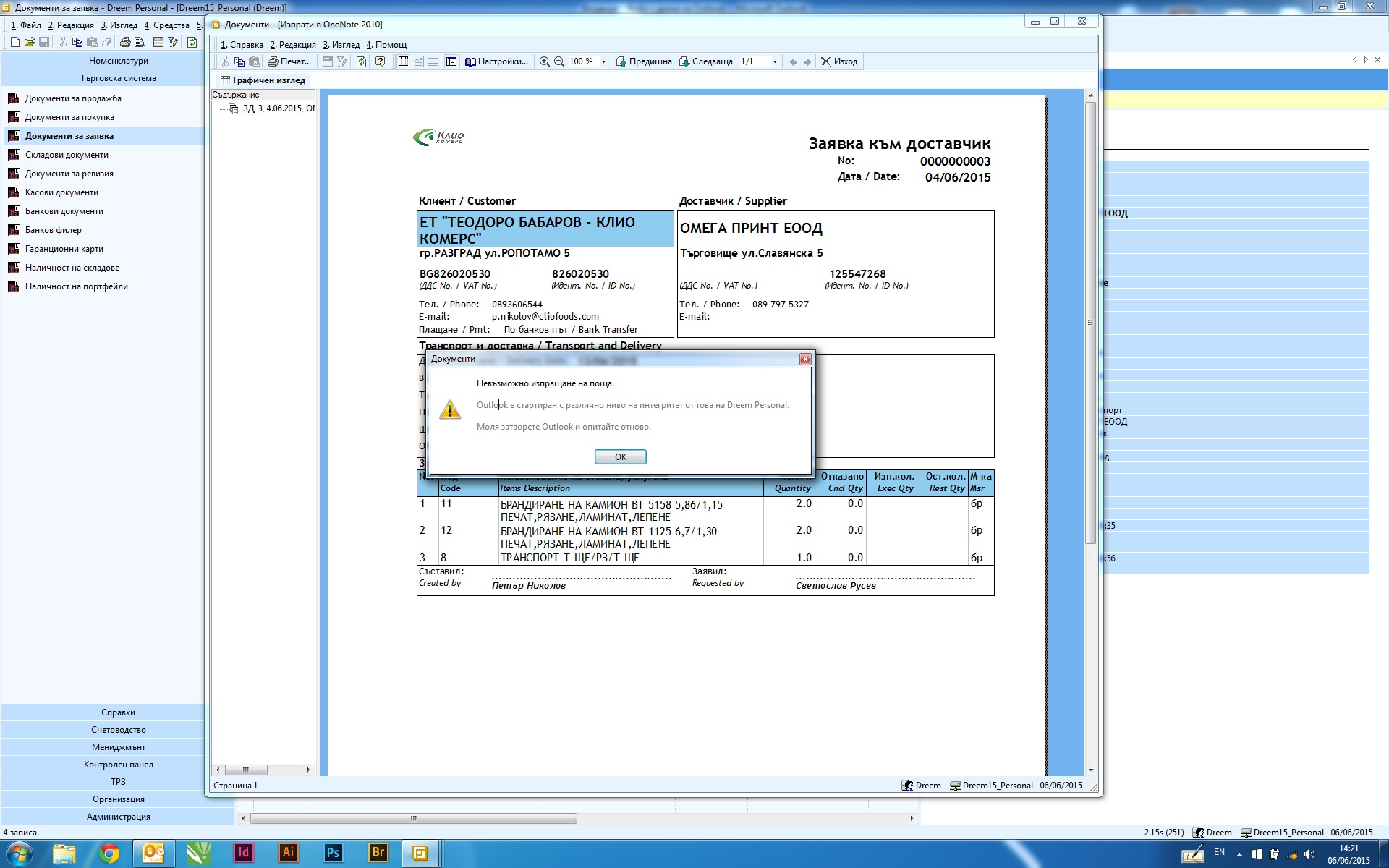Viewport: 1389px width, 868px height.
Task: Copy icon in the preview window toolbar
Action: point(239,61)
